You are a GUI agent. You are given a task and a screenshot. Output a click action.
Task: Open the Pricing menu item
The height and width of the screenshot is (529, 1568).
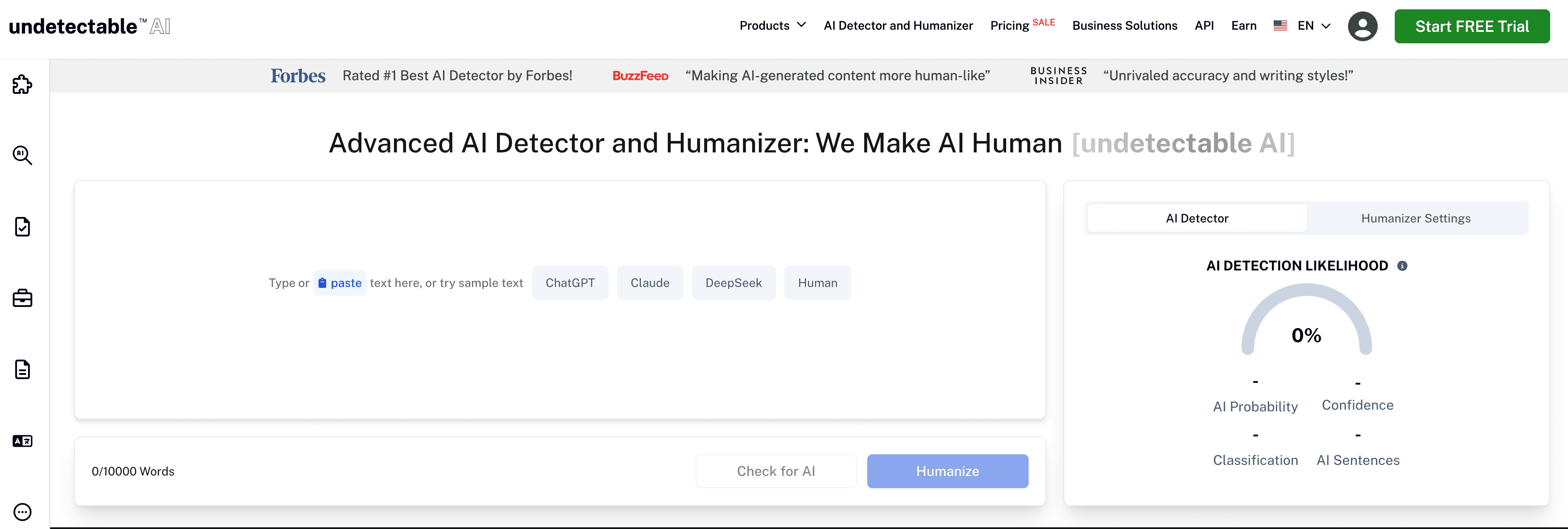tap(1009, 25)
